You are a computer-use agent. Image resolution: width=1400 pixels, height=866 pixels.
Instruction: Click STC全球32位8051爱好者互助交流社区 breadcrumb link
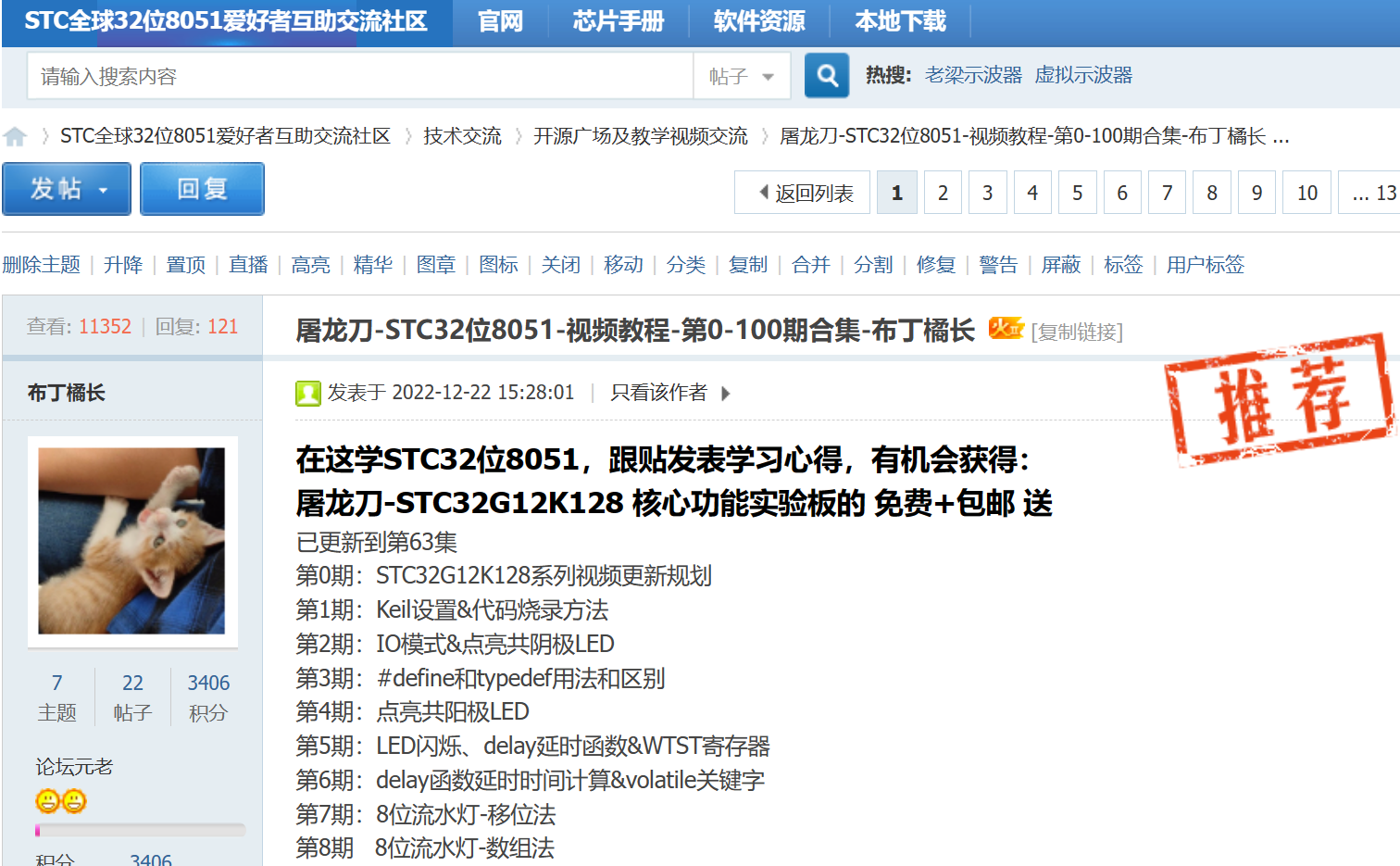pos(225,136)
